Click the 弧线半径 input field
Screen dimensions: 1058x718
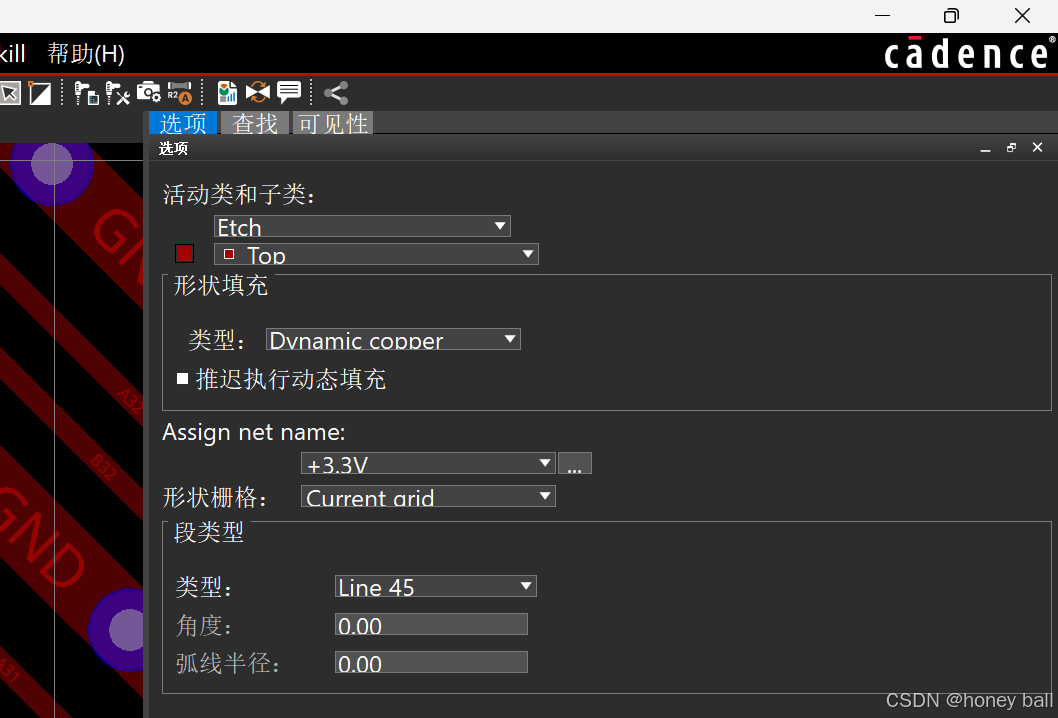(x=431, y=662)
